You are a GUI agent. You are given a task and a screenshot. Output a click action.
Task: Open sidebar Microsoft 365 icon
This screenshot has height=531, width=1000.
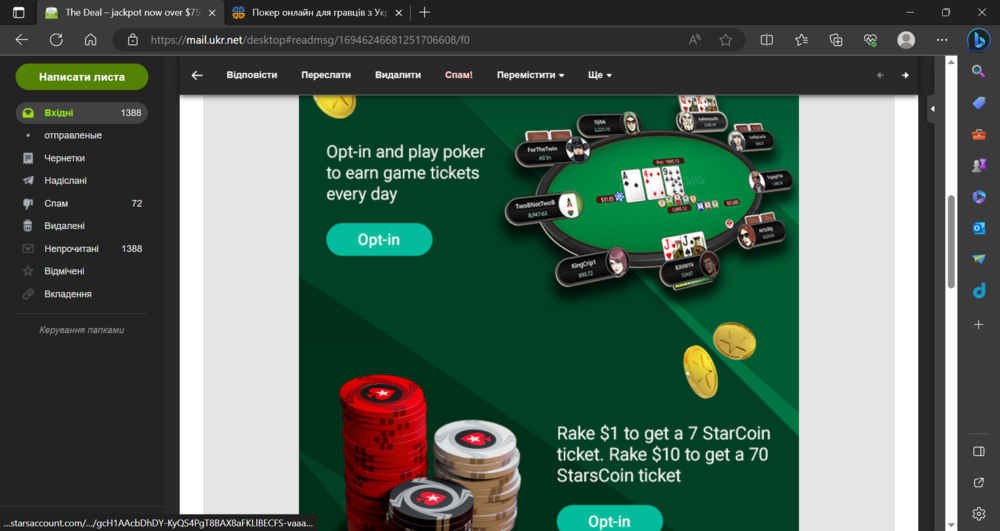[978, 197]
